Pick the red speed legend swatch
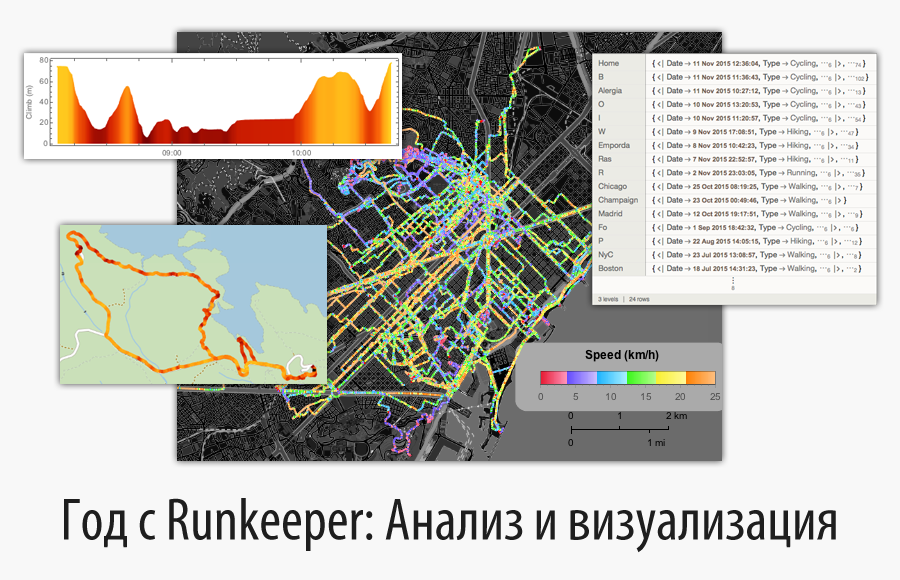Screen dimensions: 900x580 (x=553, y=377)
